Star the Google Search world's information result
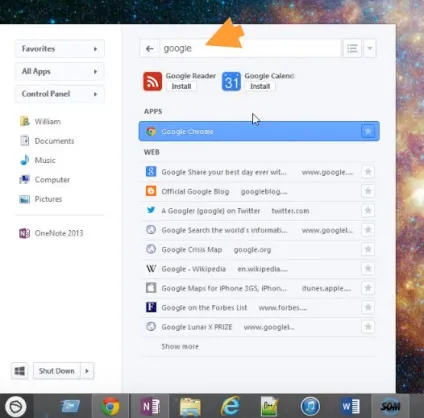 coord(368,230)
